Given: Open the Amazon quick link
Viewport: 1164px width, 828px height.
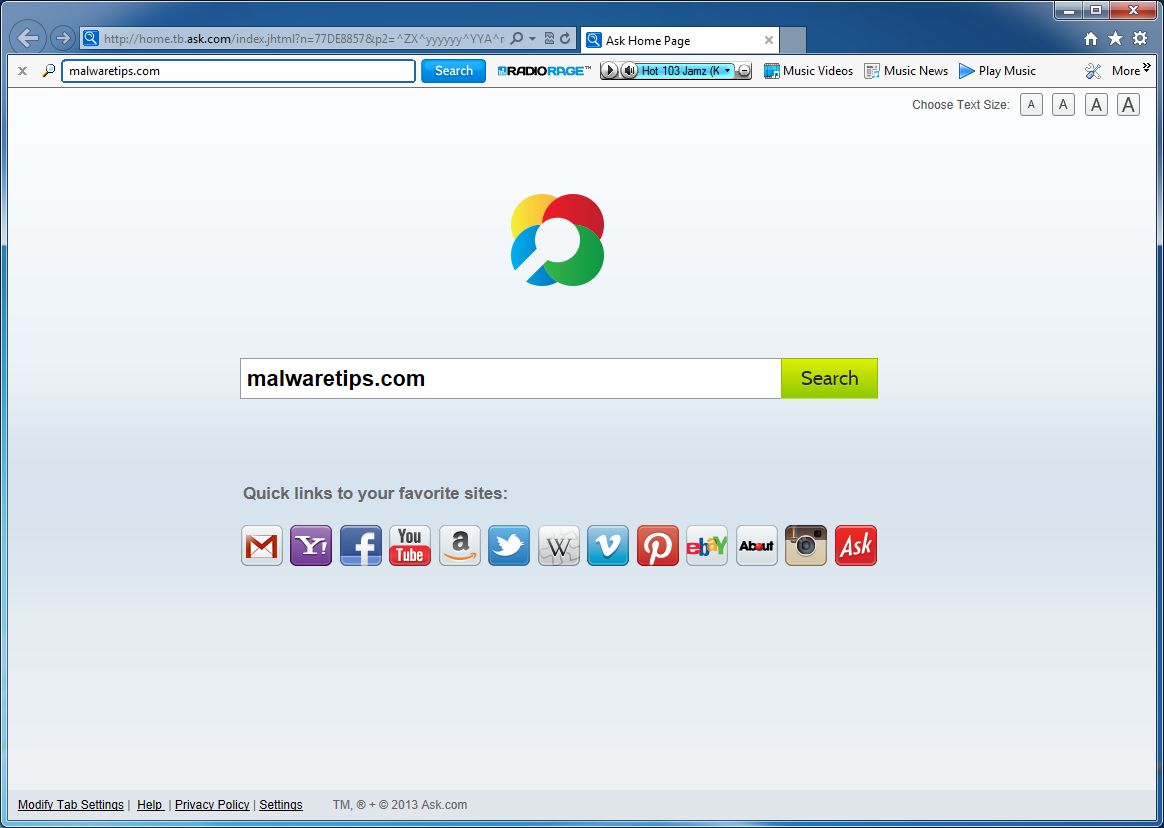Looking at the screenshot, I should click(460, 546).
